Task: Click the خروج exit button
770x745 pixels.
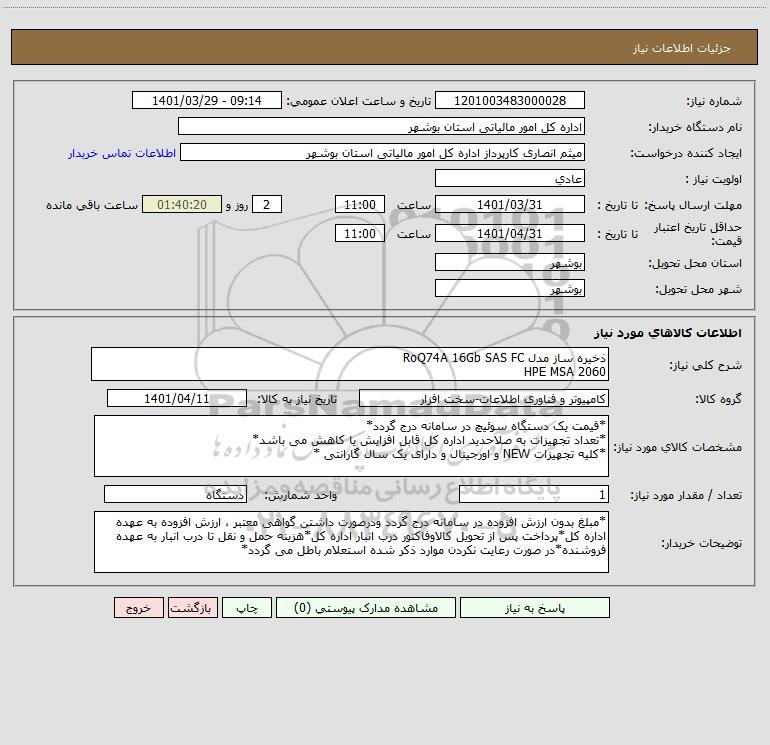Action: click(138, 607)
